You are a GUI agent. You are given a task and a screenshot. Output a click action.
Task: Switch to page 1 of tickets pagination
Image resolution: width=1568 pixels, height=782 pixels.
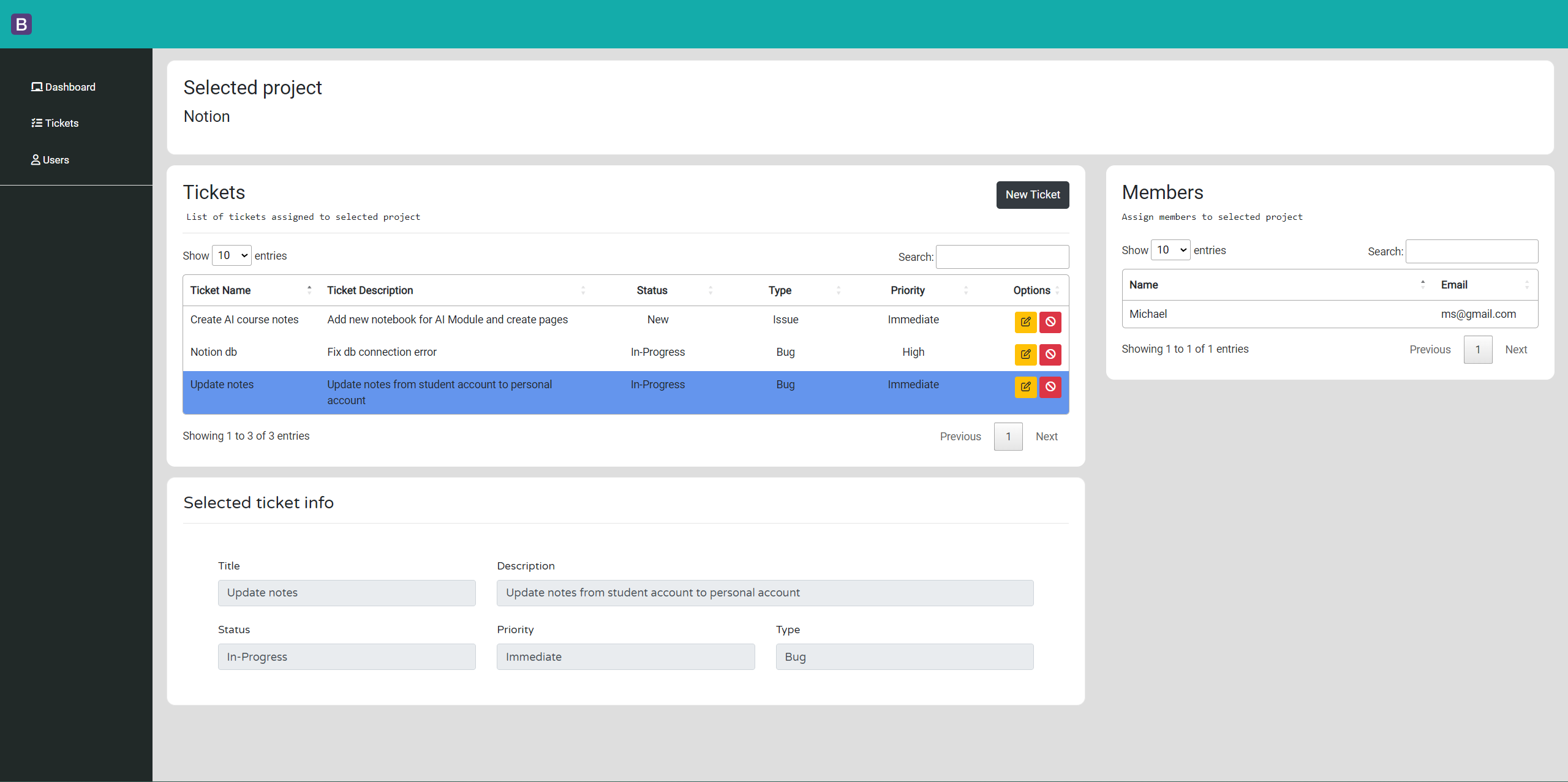(x=1008, y=436)
